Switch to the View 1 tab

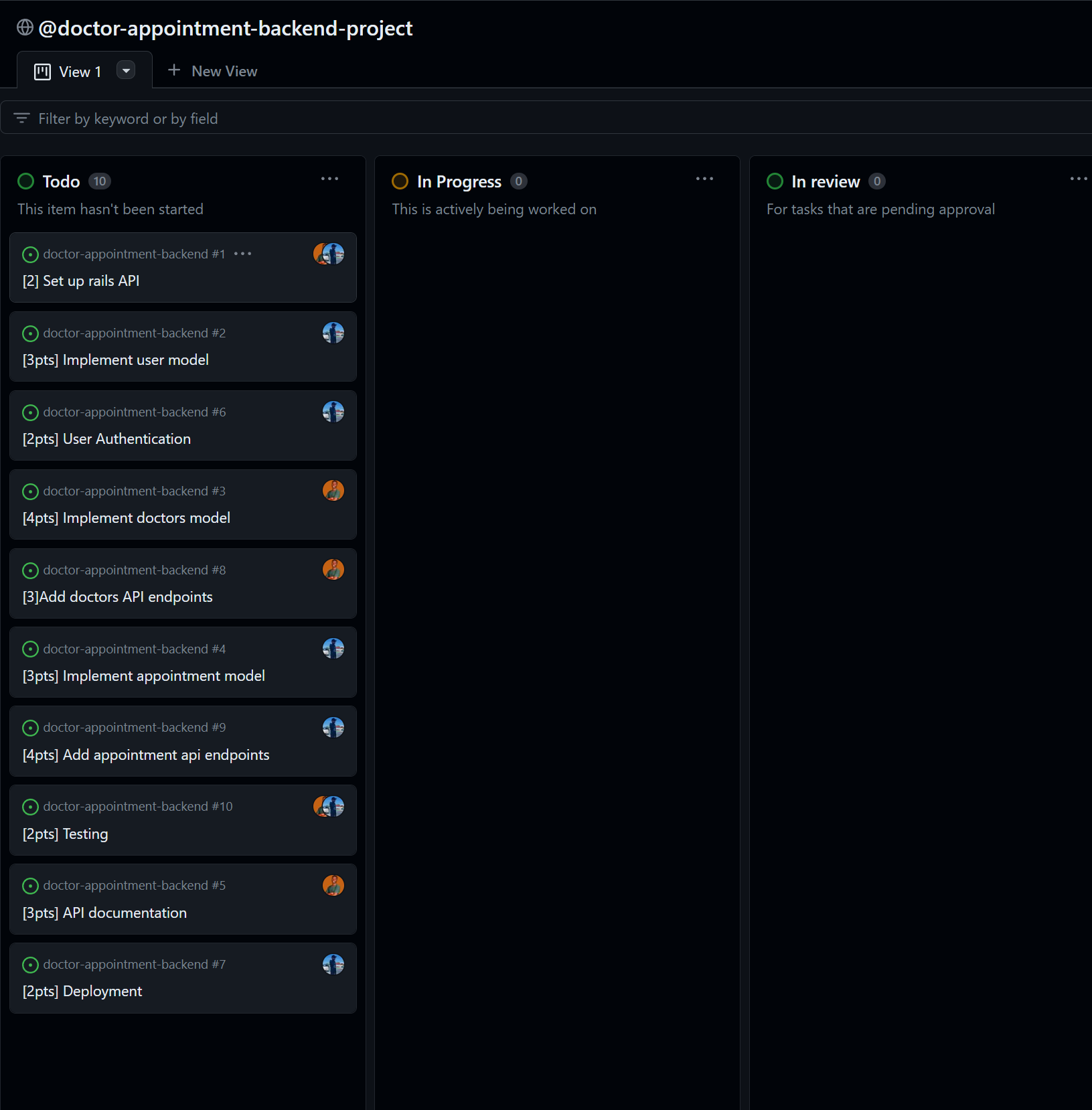(80, 70)
